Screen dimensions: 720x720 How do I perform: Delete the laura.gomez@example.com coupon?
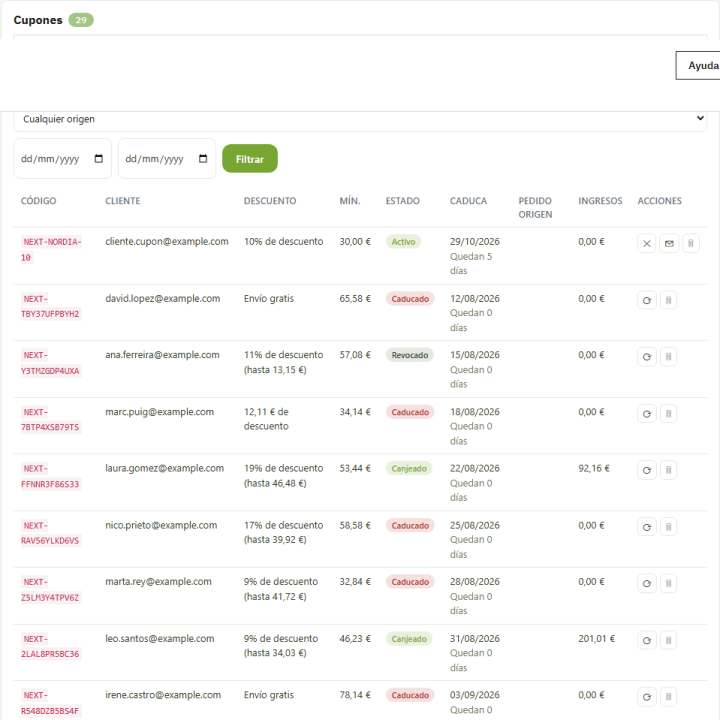[669, 470]
